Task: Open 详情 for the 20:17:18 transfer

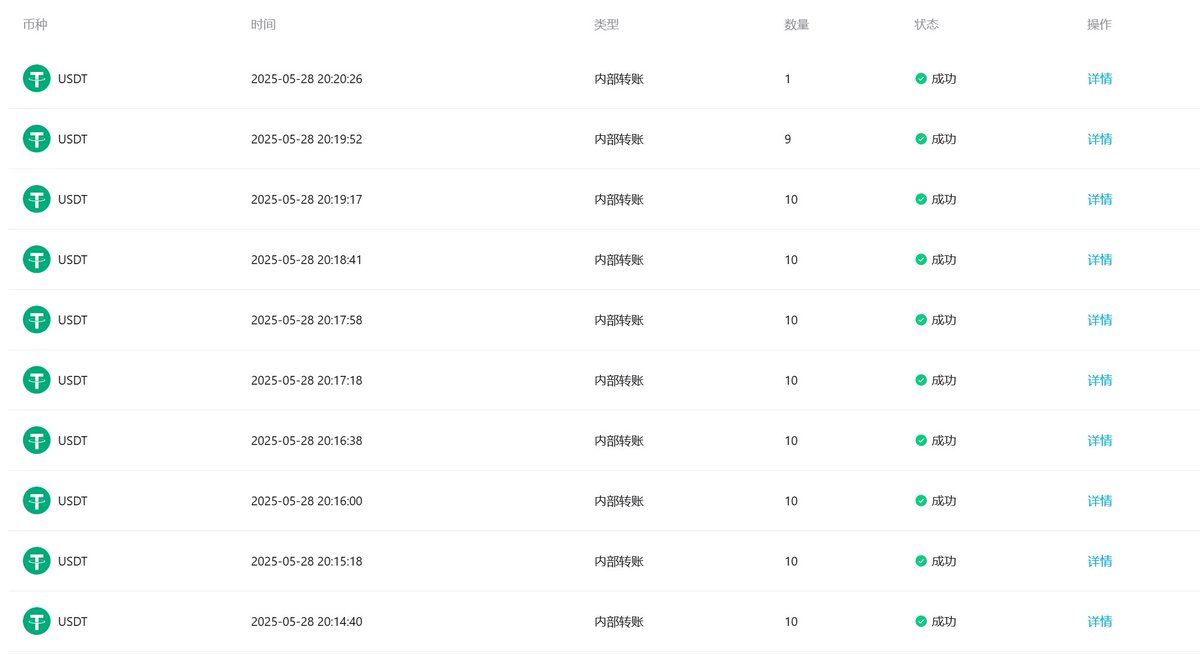Action: pyautogui.click(x=1100, y=380)
